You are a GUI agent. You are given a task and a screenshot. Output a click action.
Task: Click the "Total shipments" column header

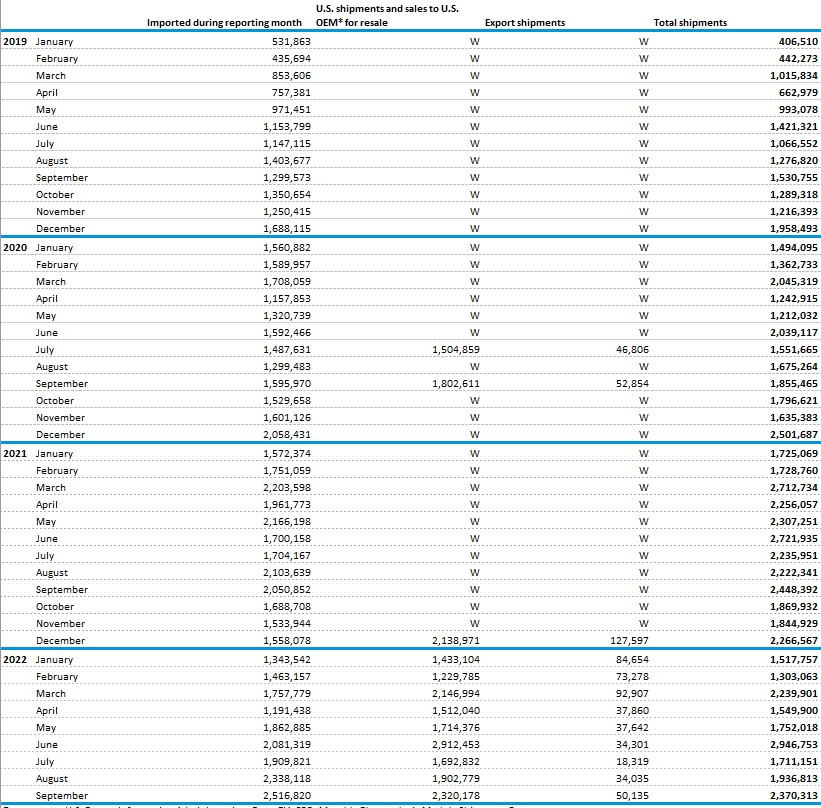click(690, 22)
